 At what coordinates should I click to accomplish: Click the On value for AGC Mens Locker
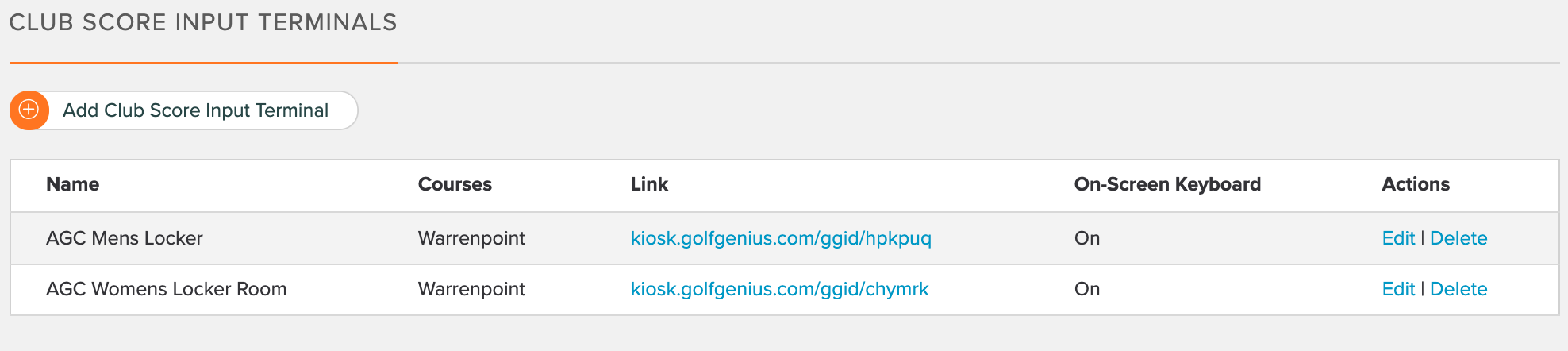(1087, 238)
